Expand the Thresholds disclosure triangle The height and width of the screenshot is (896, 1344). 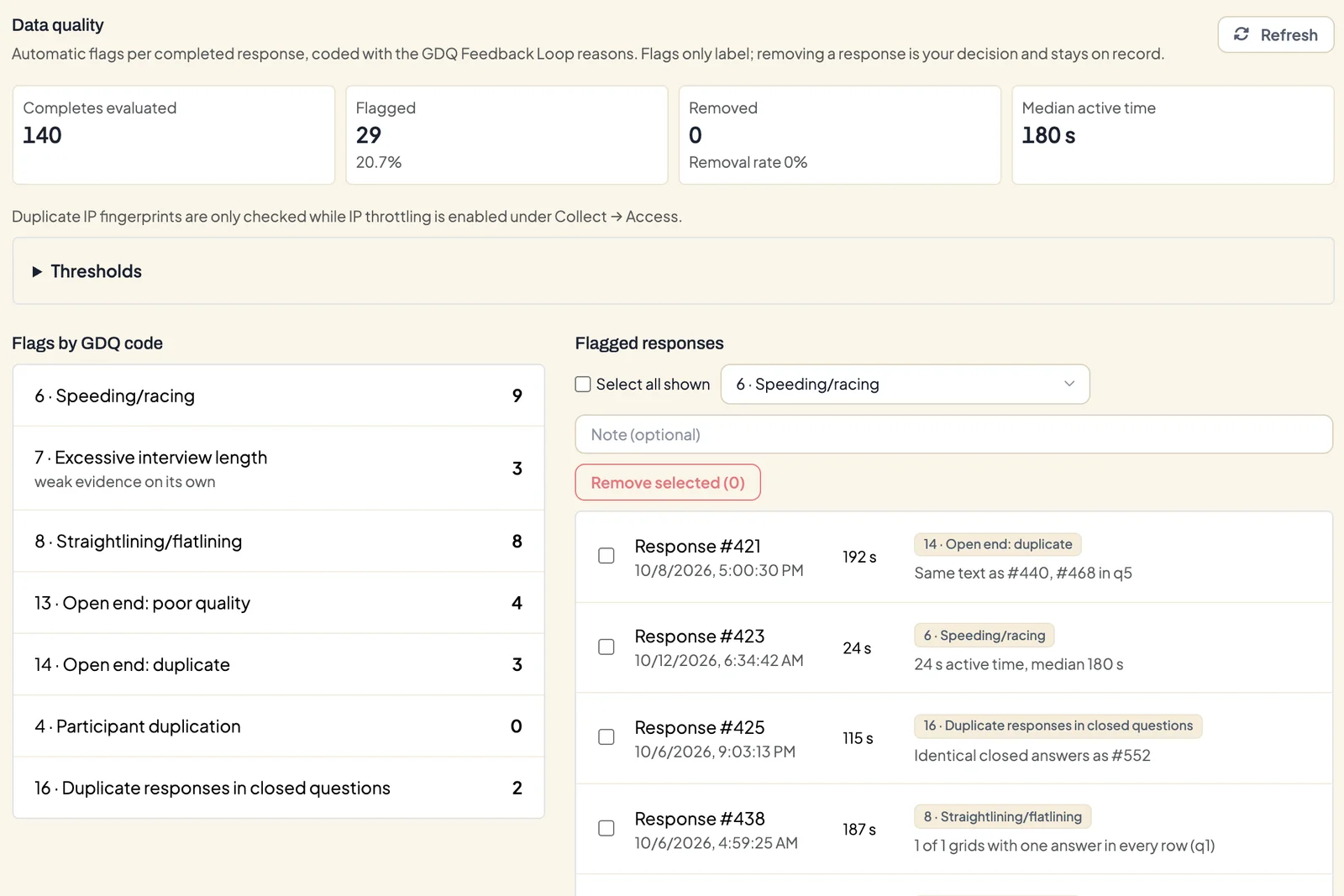pos(37,272)
